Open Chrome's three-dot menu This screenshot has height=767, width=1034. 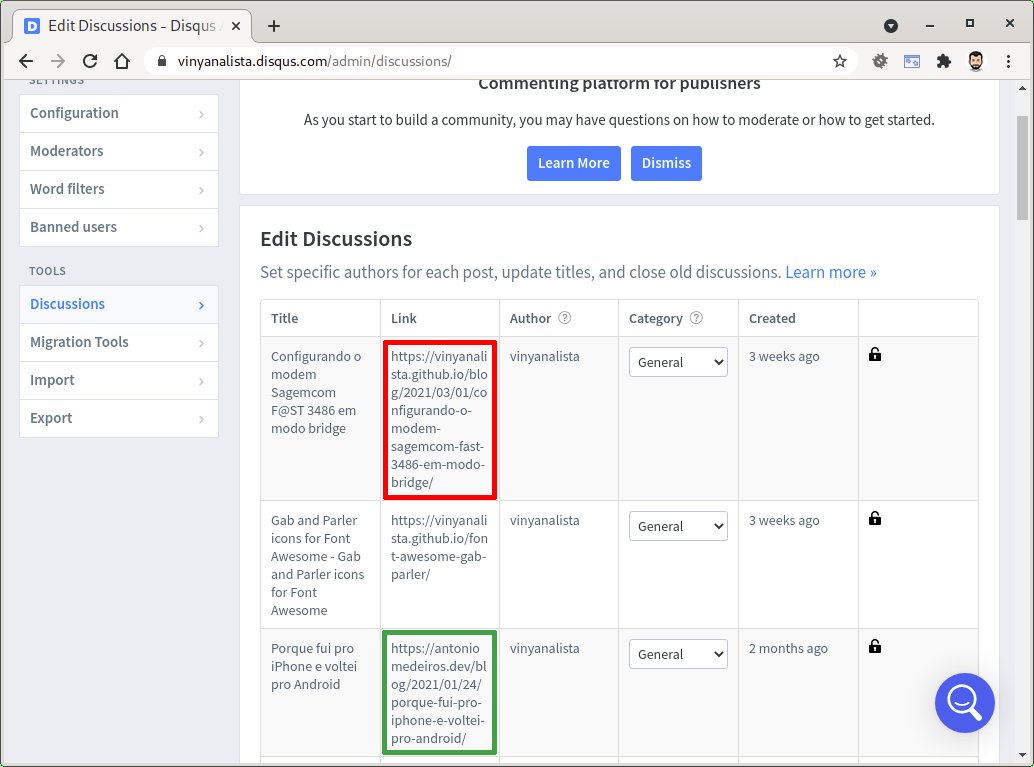1008,61
